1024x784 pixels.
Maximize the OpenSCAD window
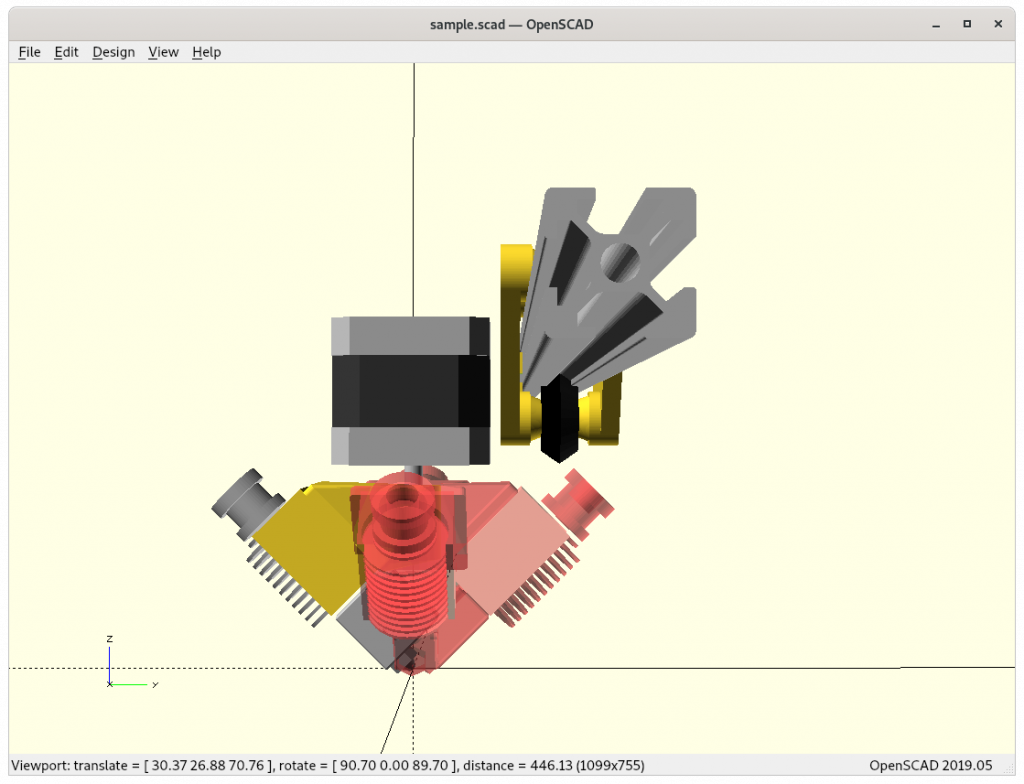pyautogui.click(x=967, y=24)
